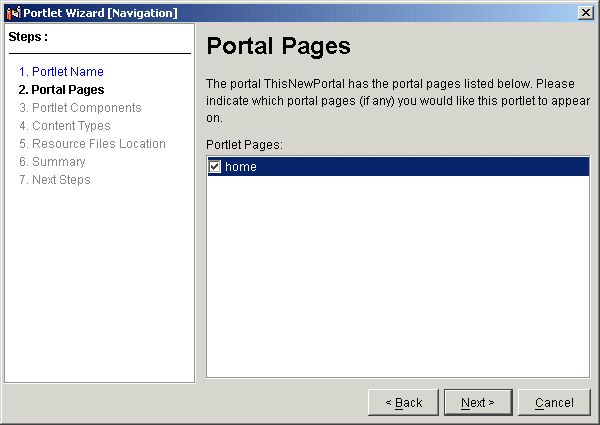The width and height of the screenshot is (600, 425).
Task: Proceed with the Next > button
Action: coord(478,402)
